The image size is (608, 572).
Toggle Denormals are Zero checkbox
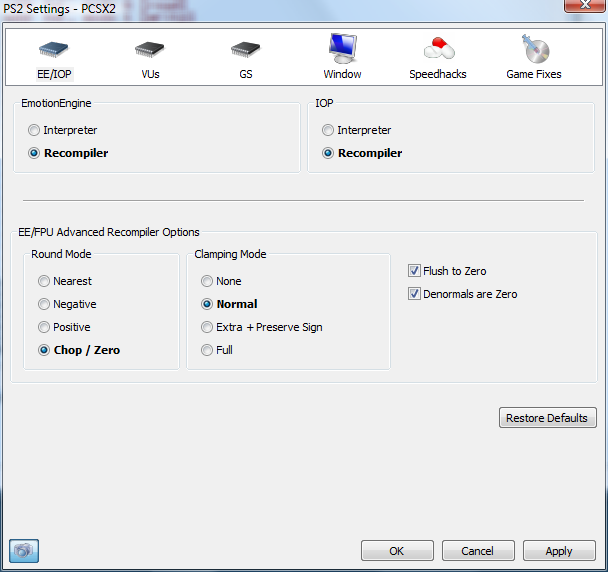[x=414, y=294]
